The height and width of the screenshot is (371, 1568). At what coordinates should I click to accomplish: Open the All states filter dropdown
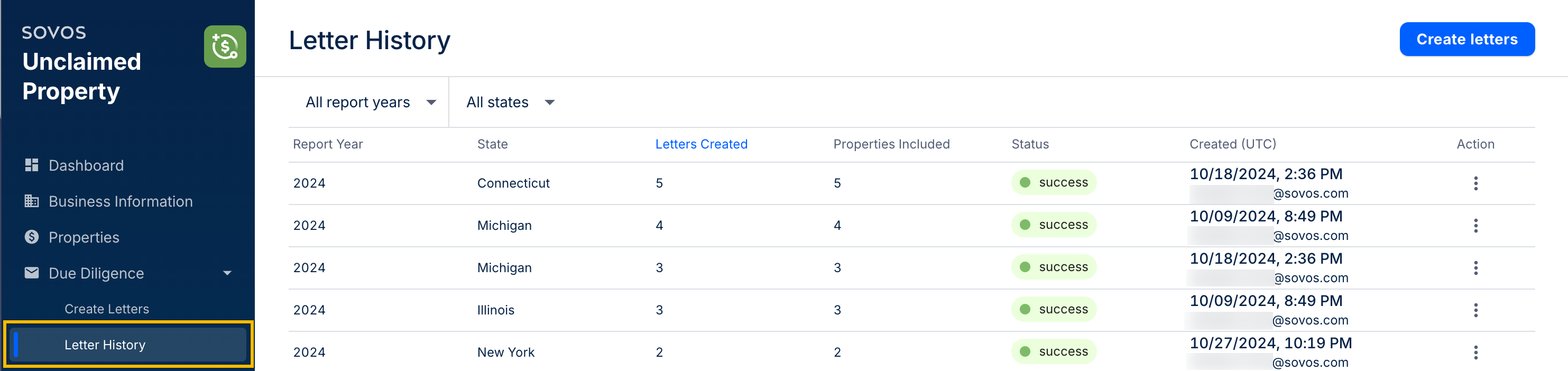coord(510,102)
